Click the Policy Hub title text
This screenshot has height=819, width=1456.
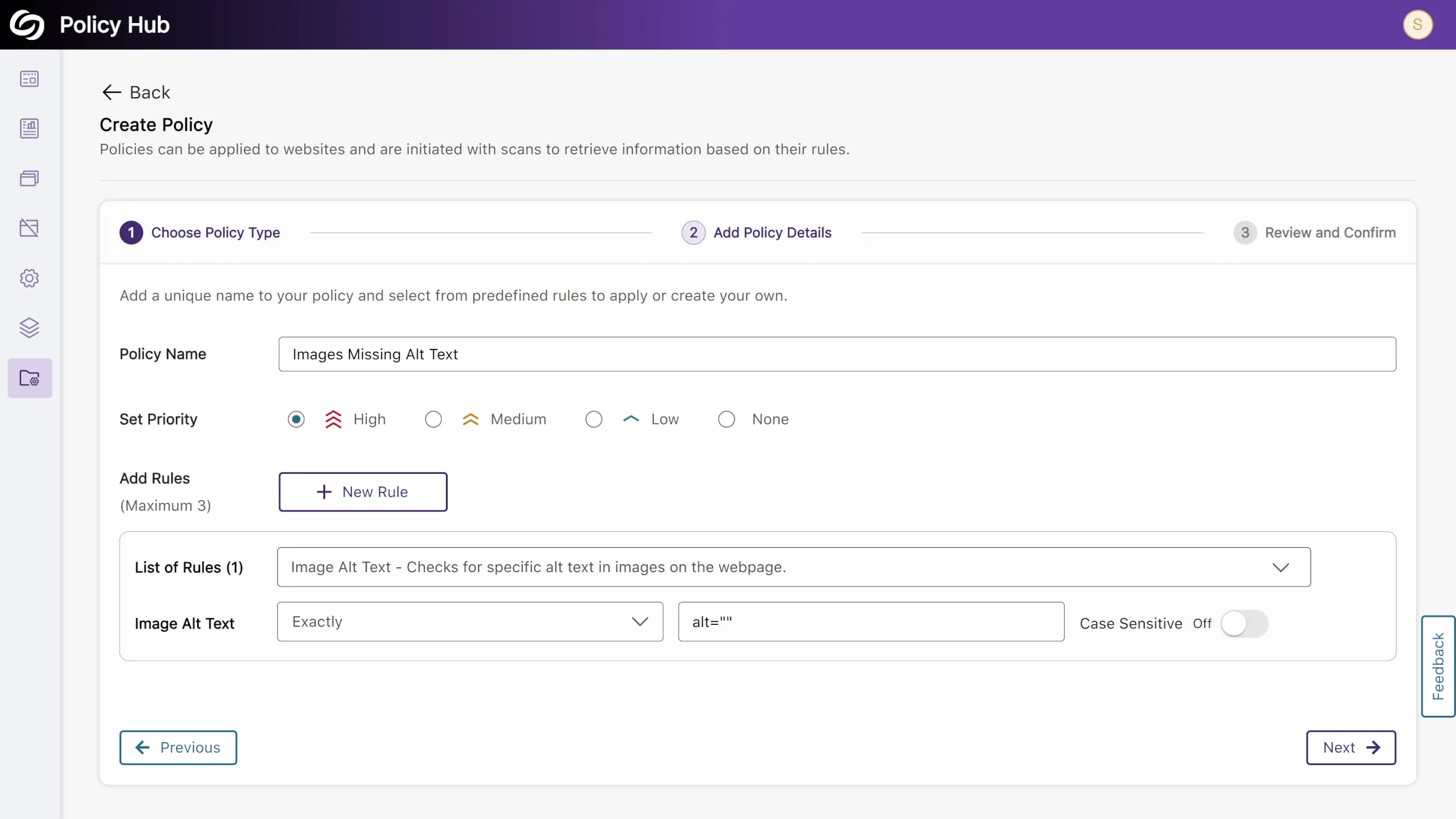click(115, 25)
